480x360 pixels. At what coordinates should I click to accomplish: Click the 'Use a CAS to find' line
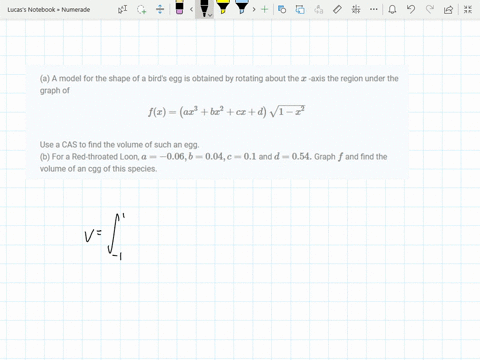[119, 145]
